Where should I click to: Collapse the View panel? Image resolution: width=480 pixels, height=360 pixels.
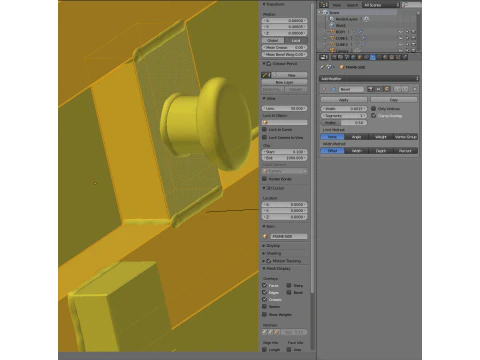click(264, 98)
